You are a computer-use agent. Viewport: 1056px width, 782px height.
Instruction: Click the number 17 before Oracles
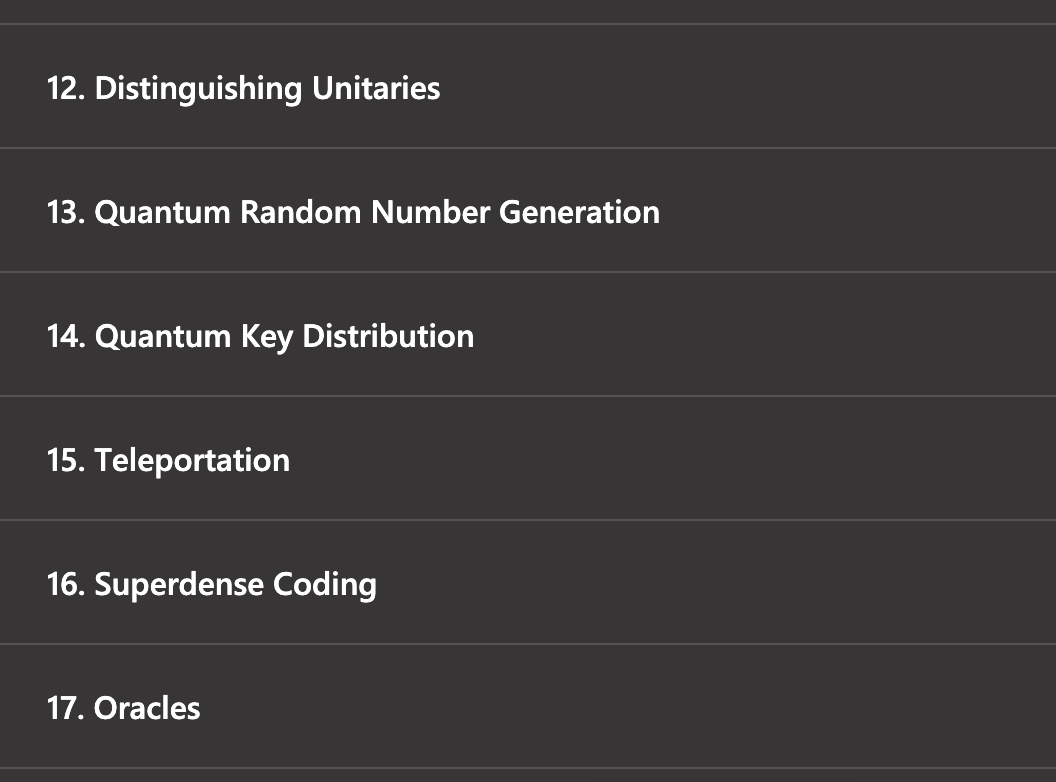click(64, 708)
